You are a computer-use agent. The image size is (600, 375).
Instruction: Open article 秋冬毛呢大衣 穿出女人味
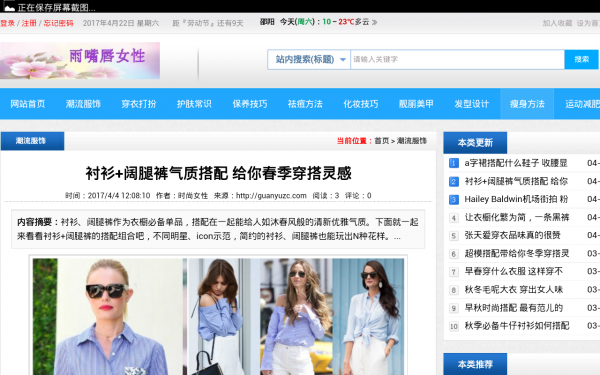point(514,289)
